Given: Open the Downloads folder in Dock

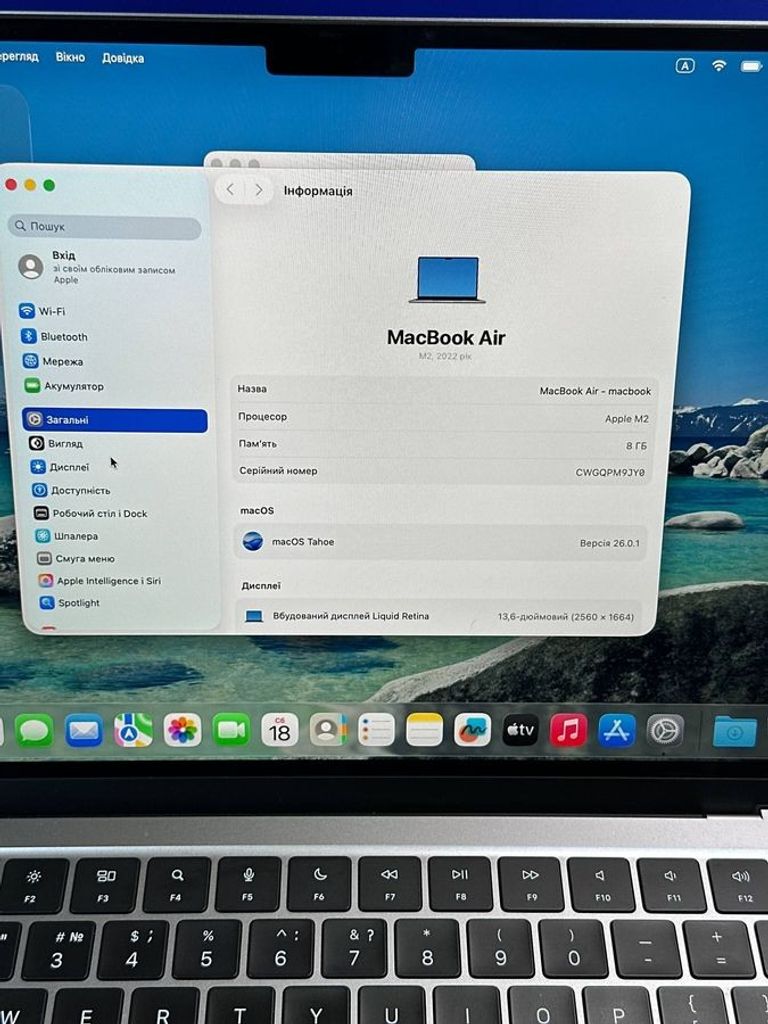Looking at the screenshot, I should pos(735,731).
